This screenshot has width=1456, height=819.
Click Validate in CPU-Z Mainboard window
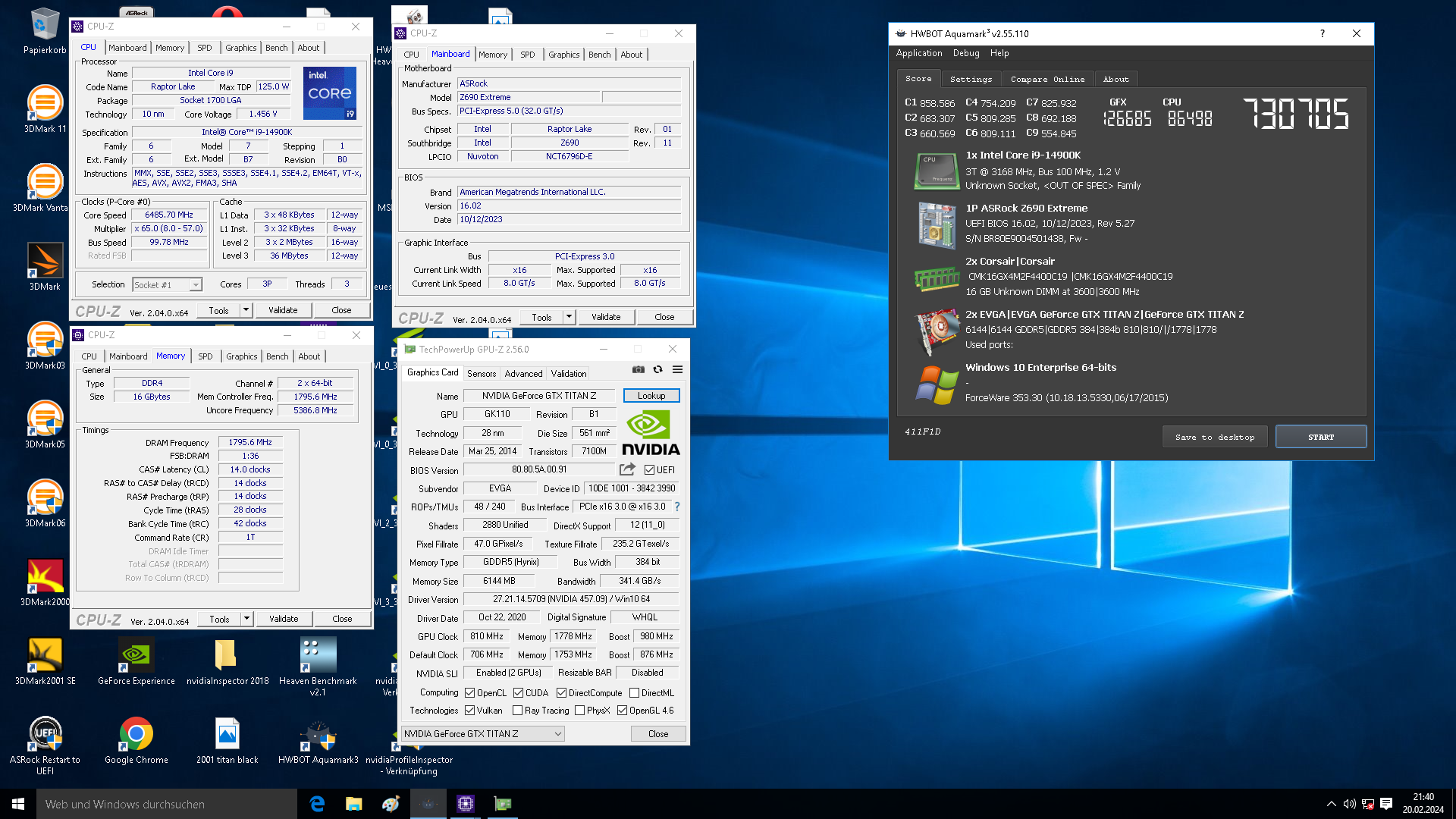pos(606,317)
